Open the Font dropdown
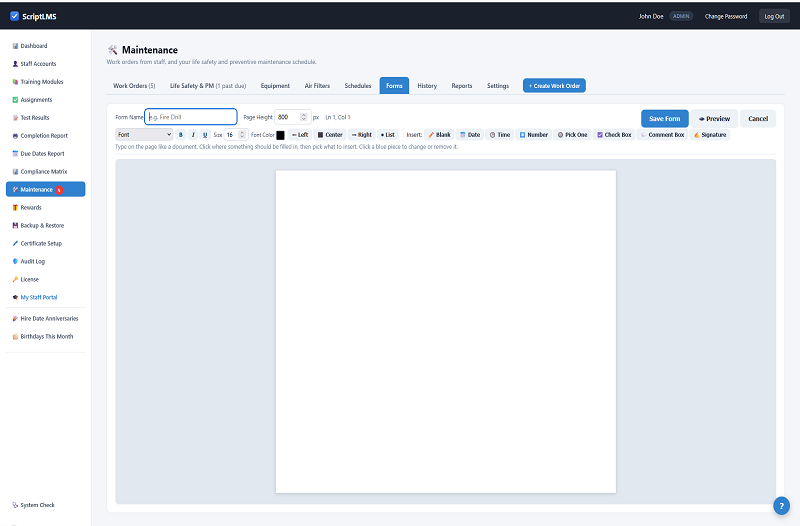 pos(144,135)
